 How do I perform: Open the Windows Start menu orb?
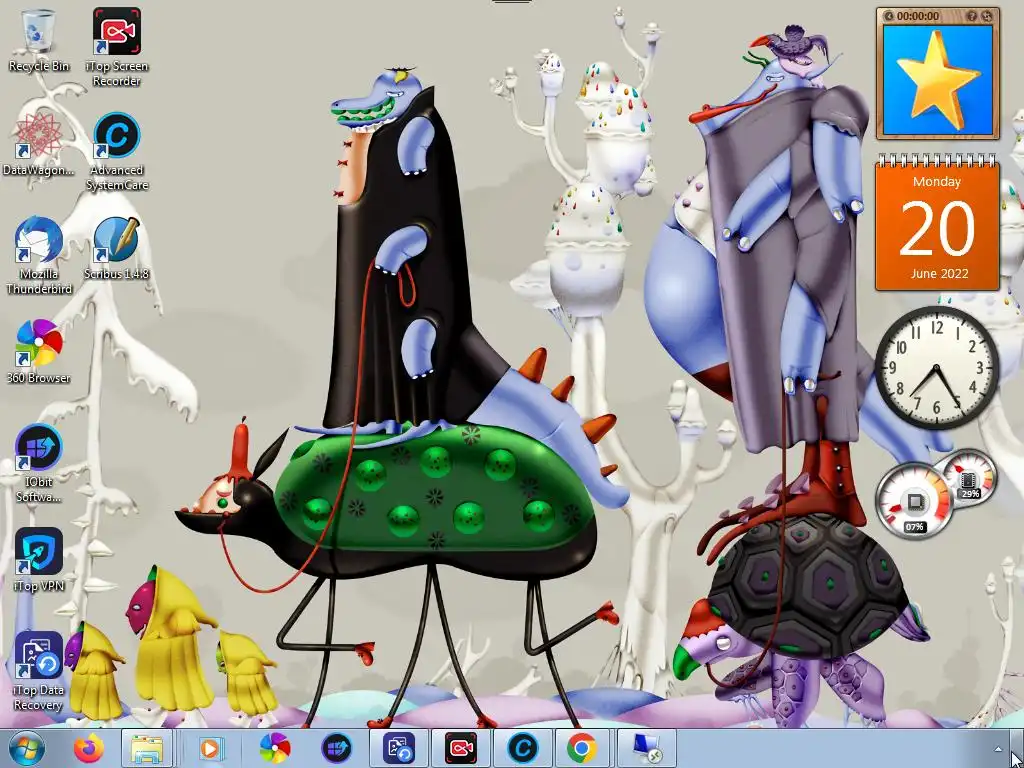(x=27, y=748)
